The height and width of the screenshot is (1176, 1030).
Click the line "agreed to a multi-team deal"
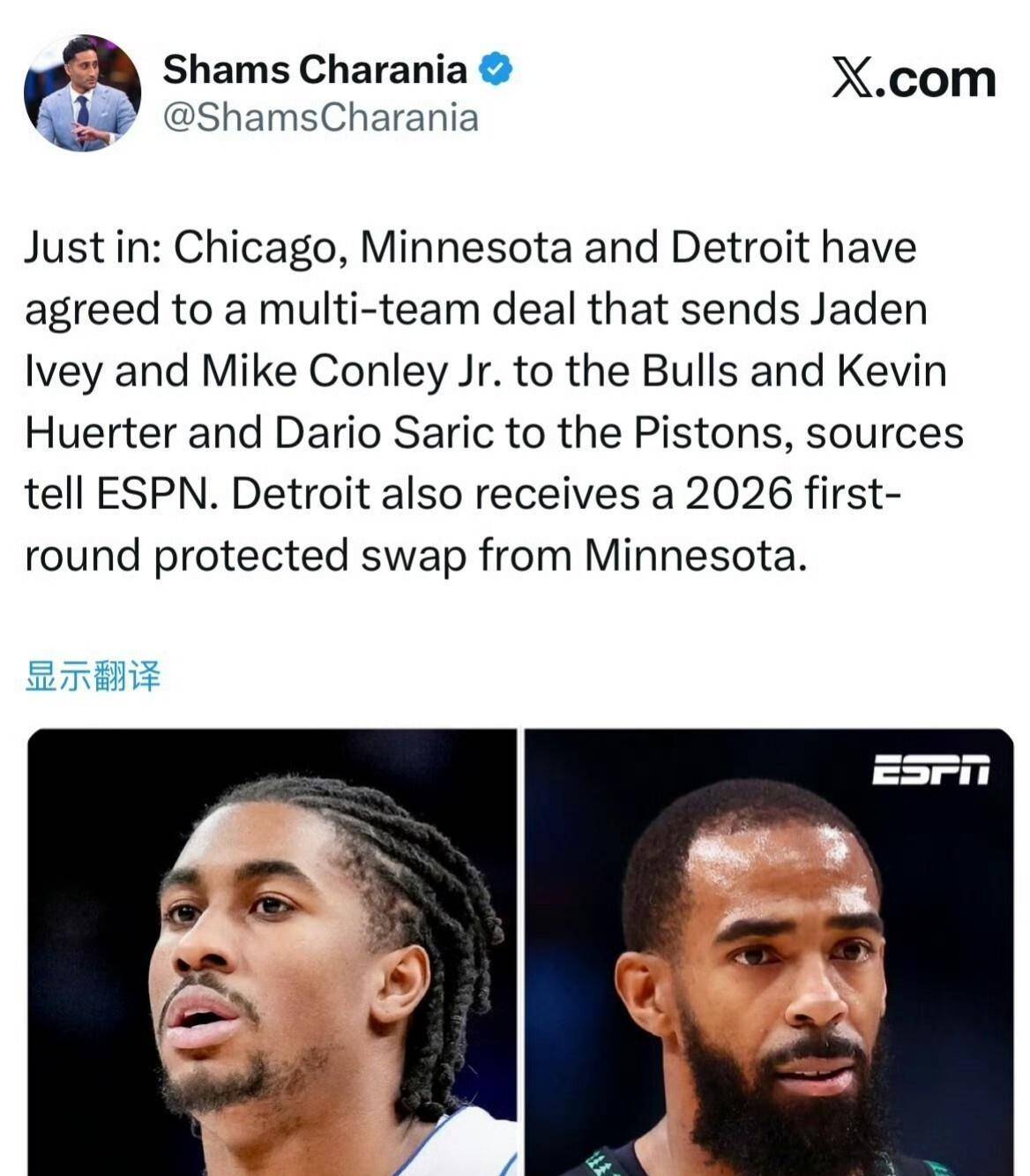click(476, 311)
